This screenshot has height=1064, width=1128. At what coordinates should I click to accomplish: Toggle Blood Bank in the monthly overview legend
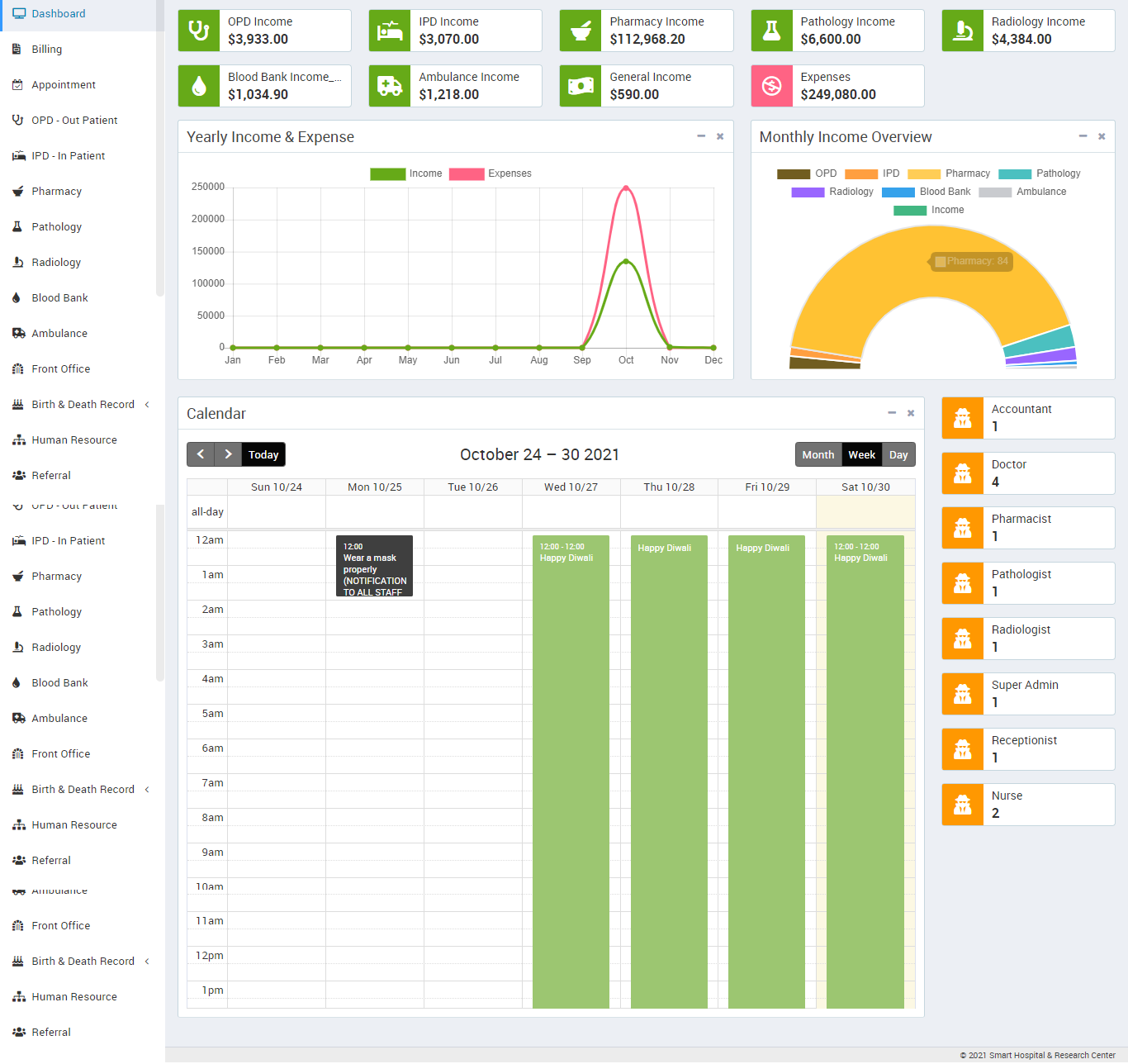pyautogui.click(x=926, y=192)
